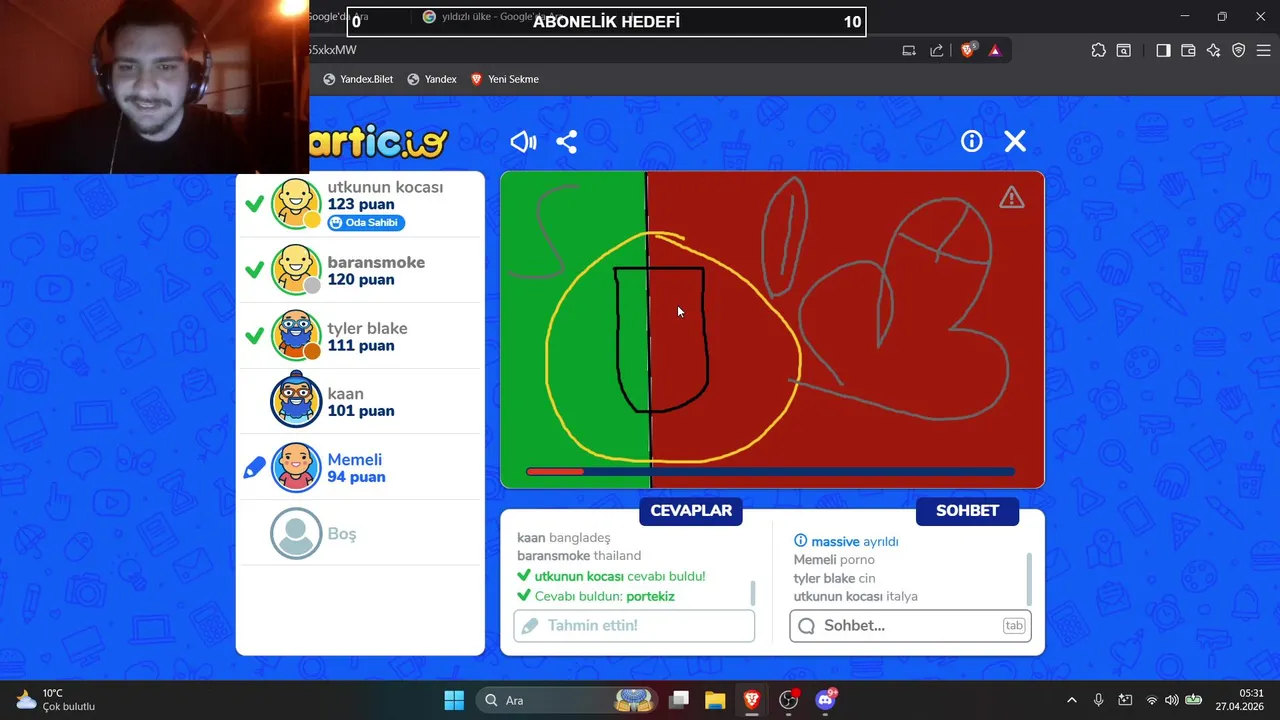The width and height of the screenshot is (1280, 720).
Task: Open Discord from the taskbar
Action: click(x=826, y=700)
